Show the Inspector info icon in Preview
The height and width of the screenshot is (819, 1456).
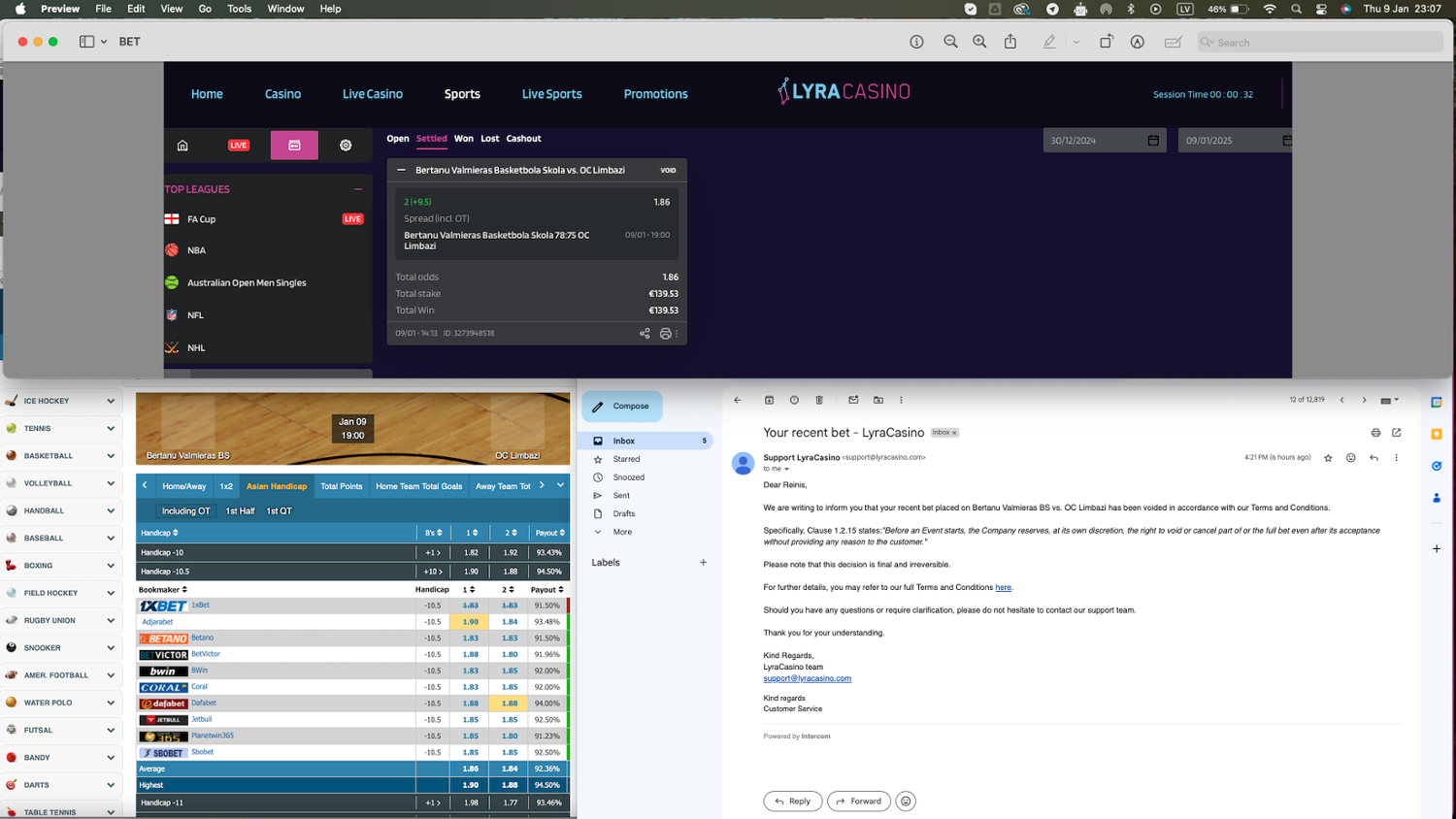pos(916,42)
